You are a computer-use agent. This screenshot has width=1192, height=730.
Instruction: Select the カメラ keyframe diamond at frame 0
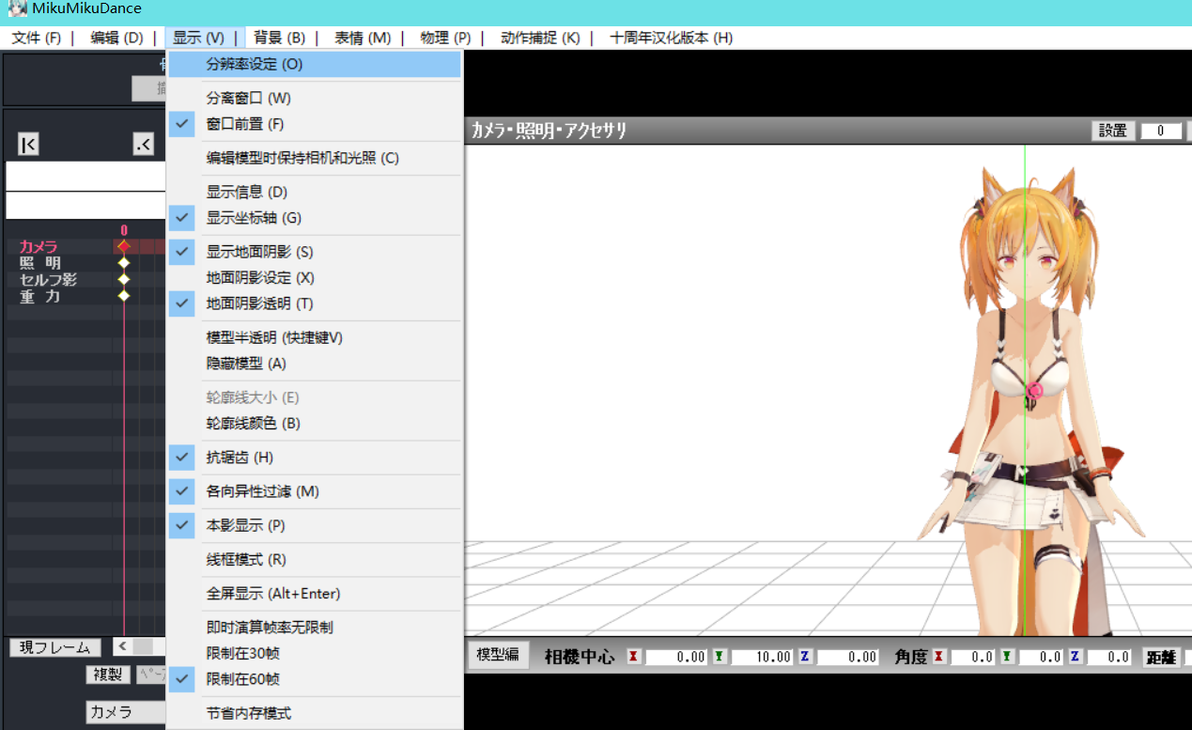pos(124,246)
